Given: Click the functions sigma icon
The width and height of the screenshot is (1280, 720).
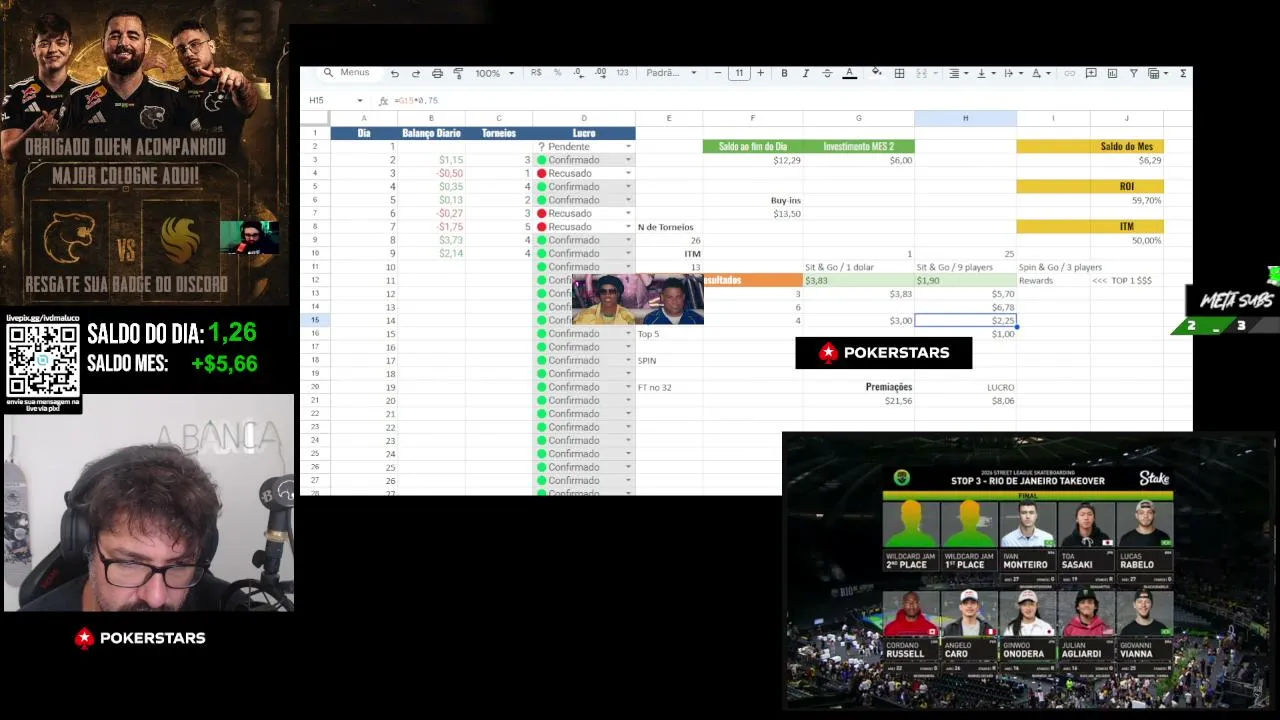Looking at the screenshot, I should pyautogui.click(x=1183, y=73).
